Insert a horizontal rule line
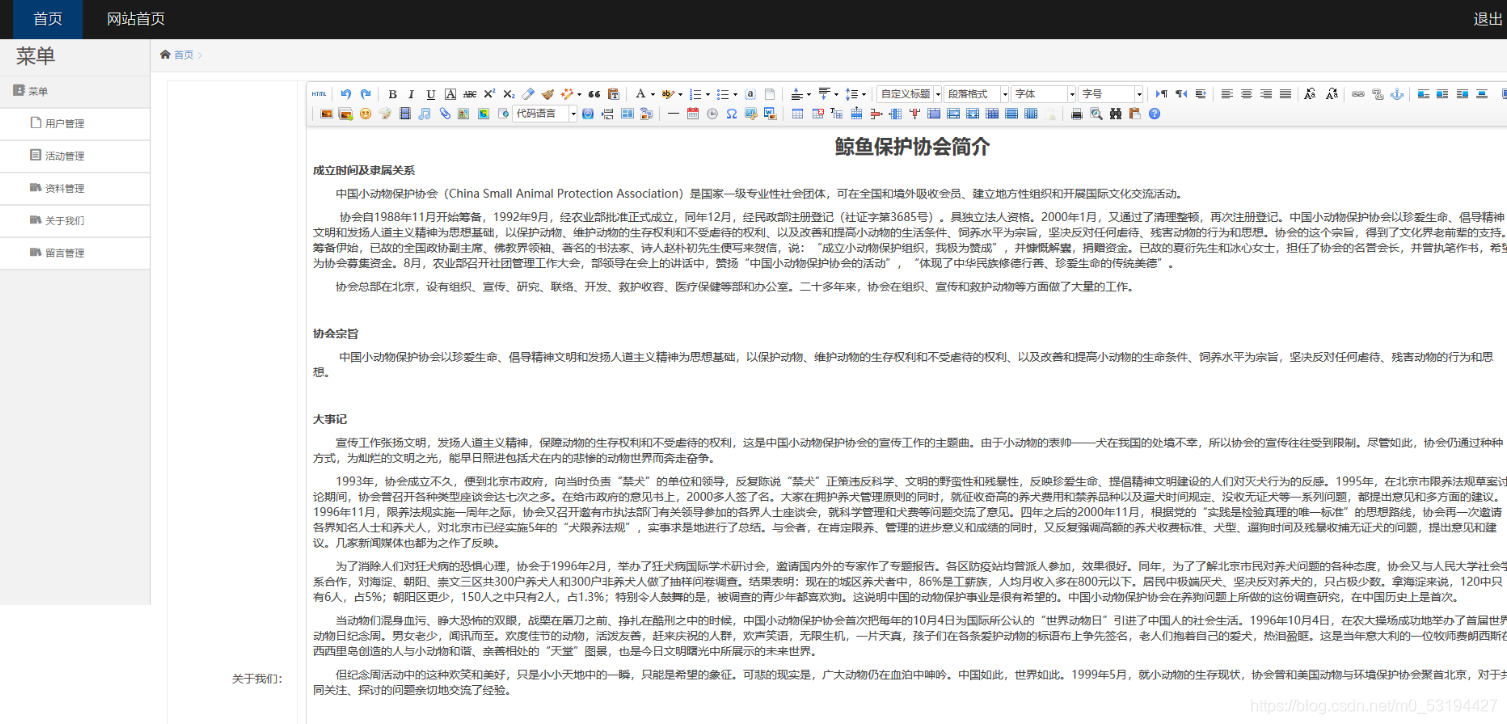Viewport: 1507px width, 724px height. (x=673, y=113)
